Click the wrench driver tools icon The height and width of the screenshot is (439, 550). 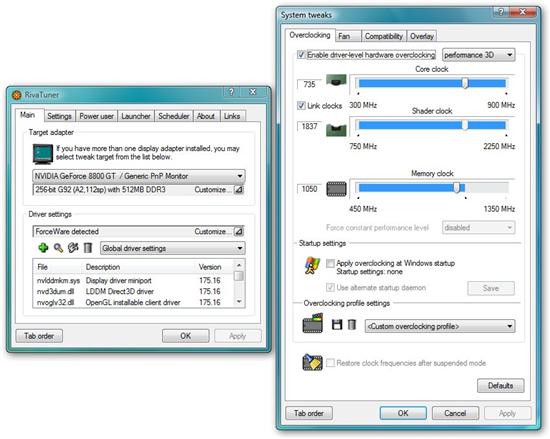pos(73,248)
